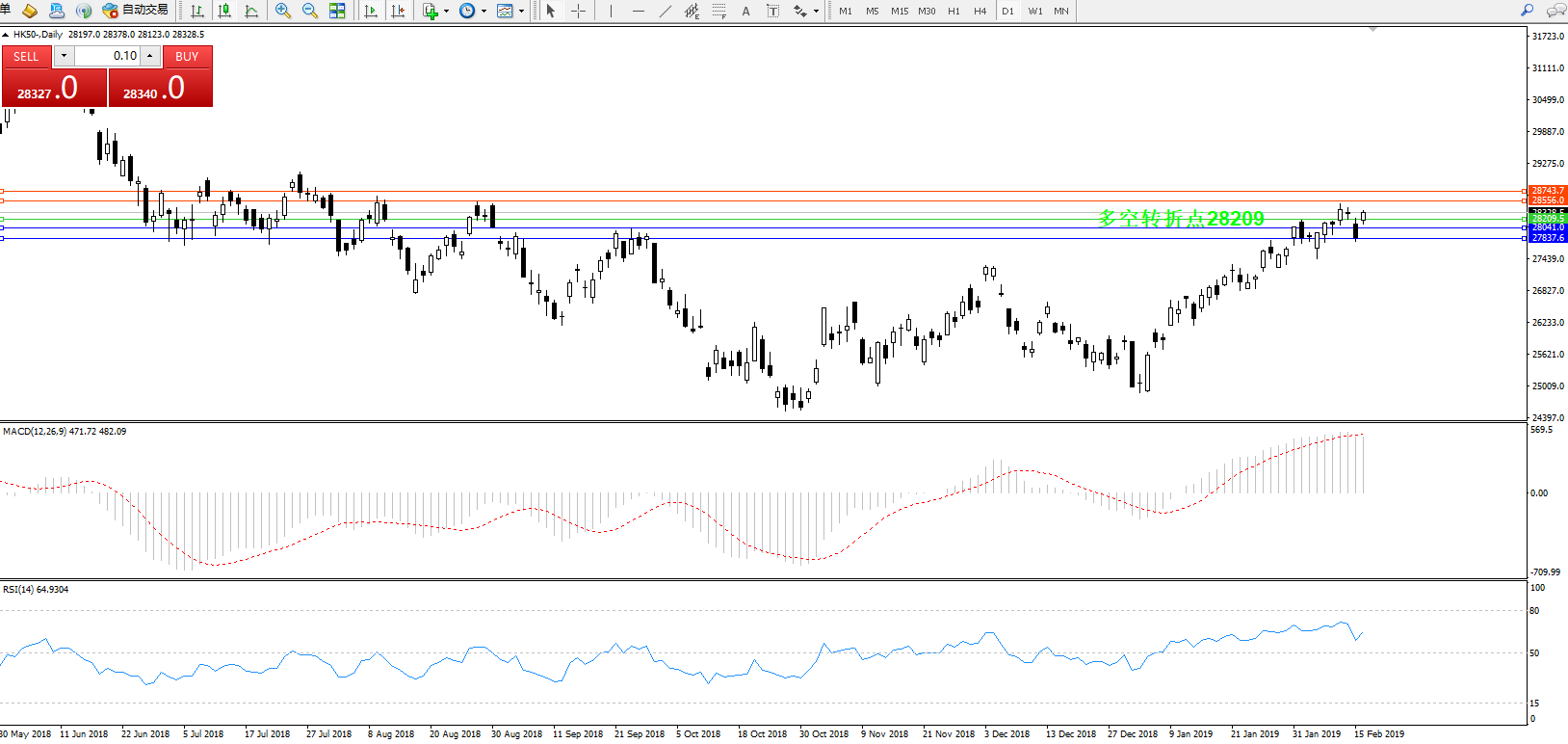Screen dimensions: 1568x744
Task: Click the Zoom In magnifier icon
Action: tap(283, 11)
